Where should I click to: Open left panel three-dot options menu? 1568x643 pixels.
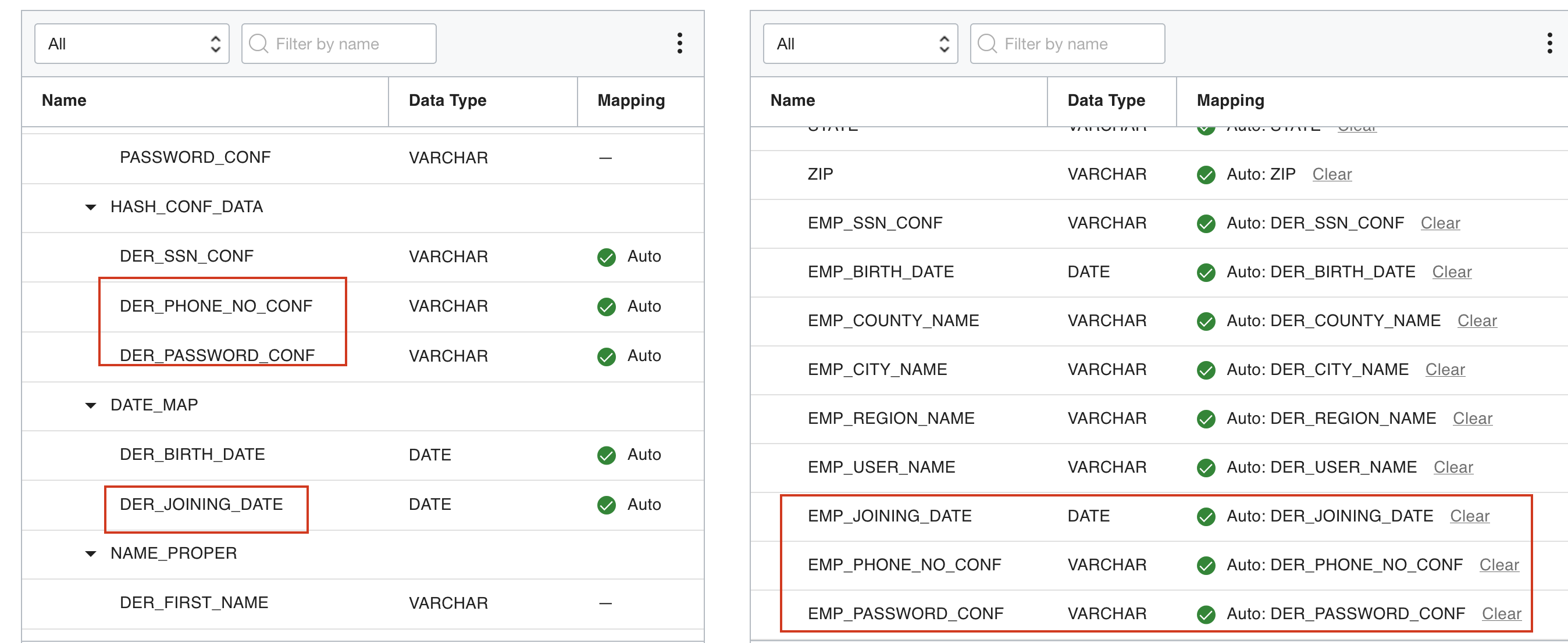(x=679, y=43)
